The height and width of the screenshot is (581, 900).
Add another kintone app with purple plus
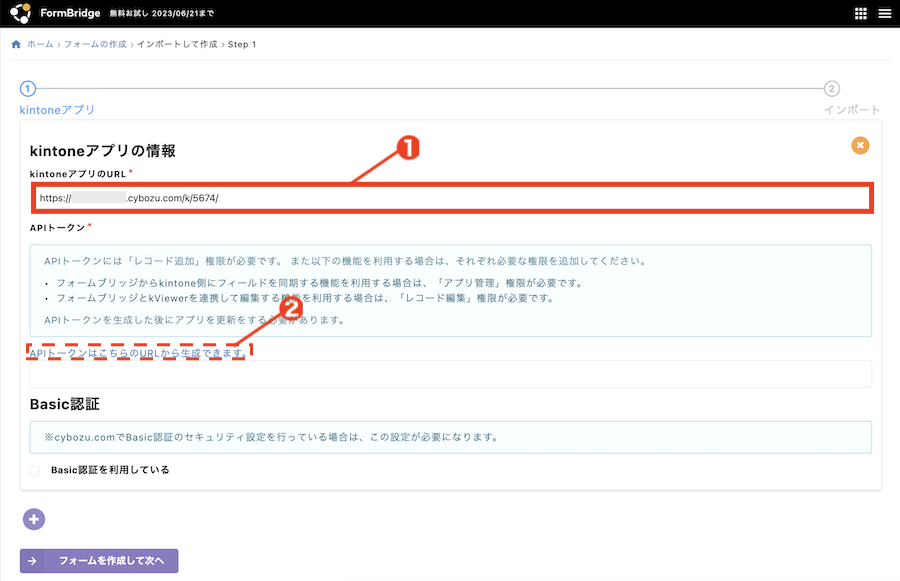click(x=34, y=520)
